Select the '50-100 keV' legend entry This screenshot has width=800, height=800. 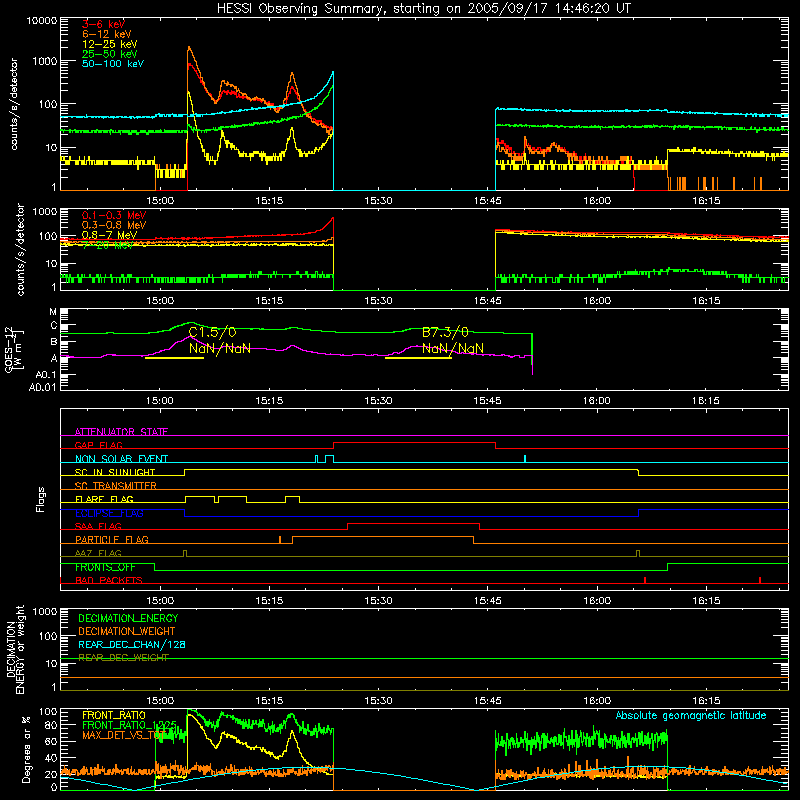pos(113,64)
